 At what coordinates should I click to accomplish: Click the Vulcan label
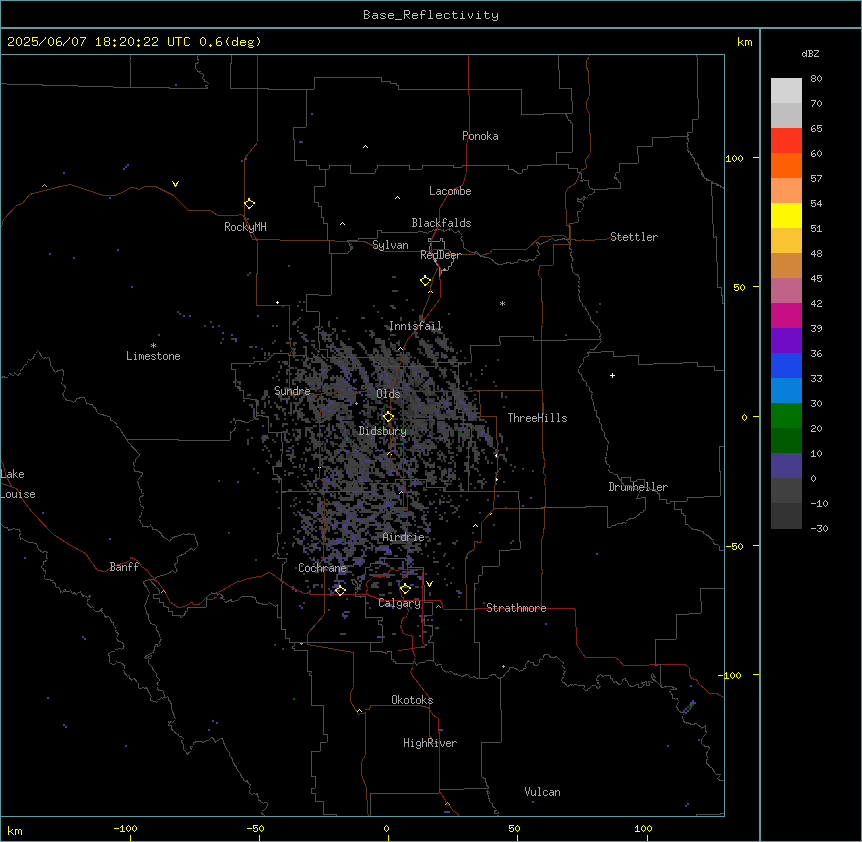coord(542,792)
